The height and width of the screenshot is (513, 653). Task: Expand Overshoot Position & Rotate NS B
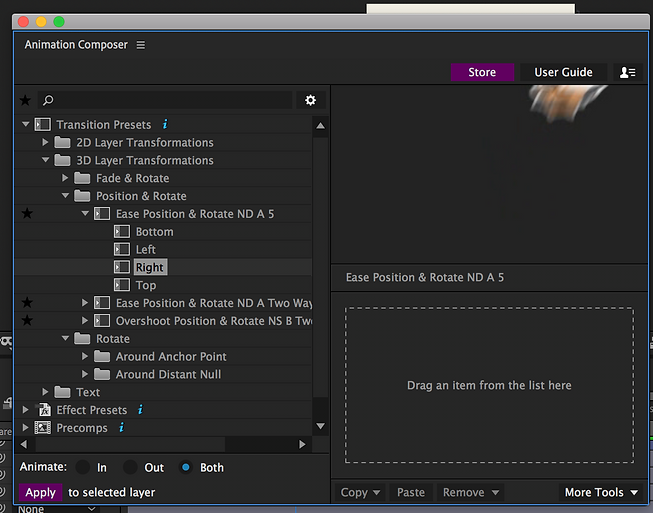tap(85, 321)
